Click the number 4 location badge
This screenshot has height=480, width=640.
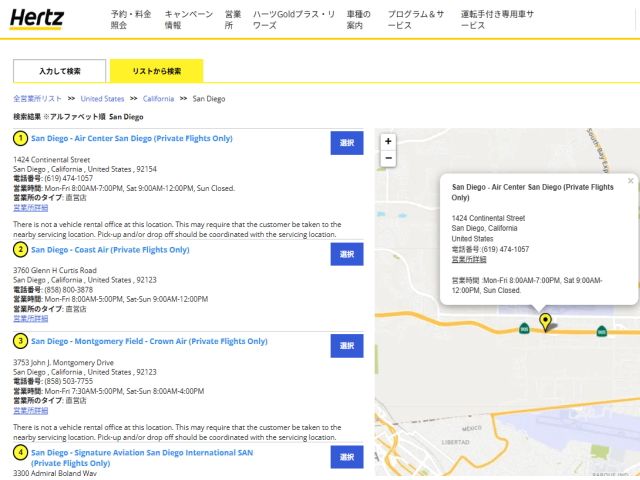pyautogui.click(x=20, y=453)
